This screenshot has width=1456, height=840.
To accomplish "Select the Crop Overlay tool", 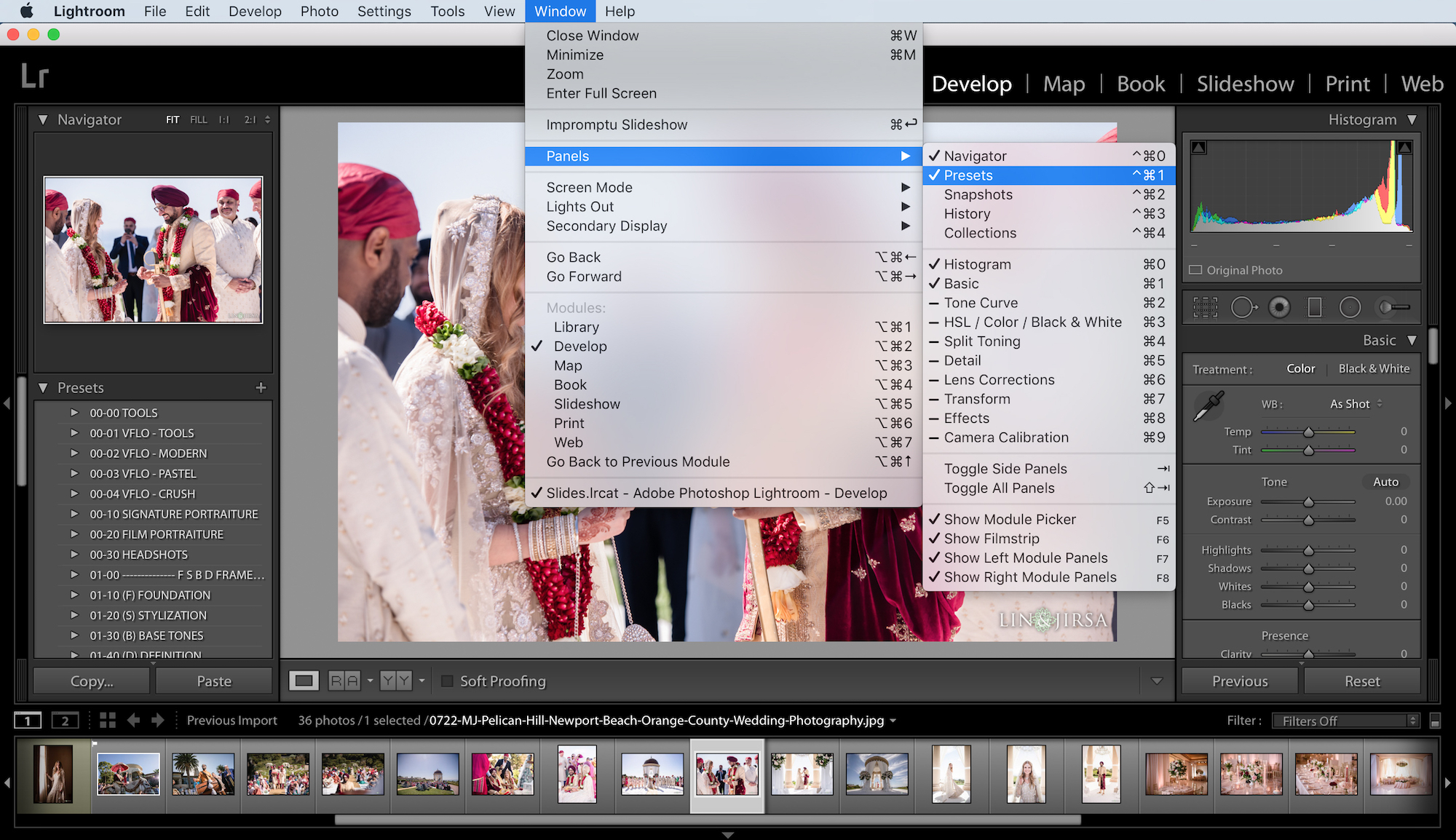I will (1205, 306).
